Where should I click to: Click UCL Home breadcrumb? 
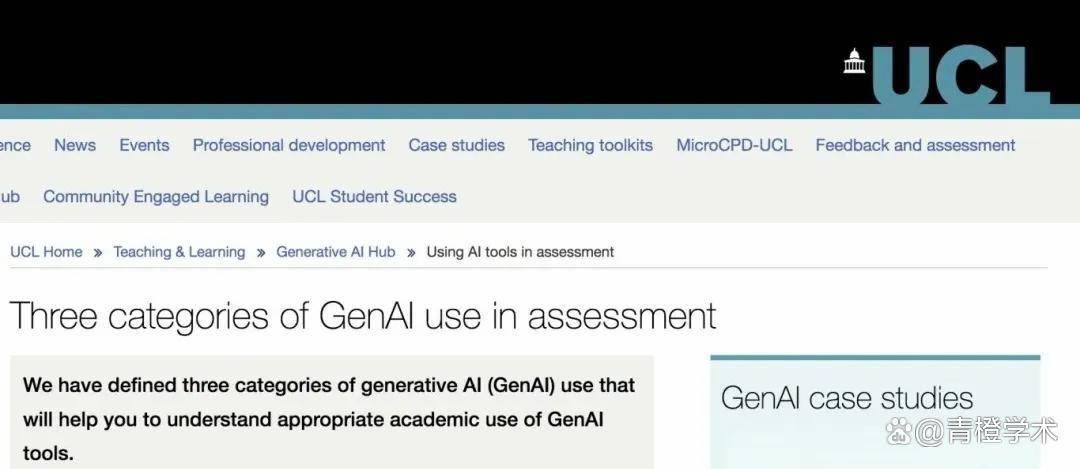(46, 252)
